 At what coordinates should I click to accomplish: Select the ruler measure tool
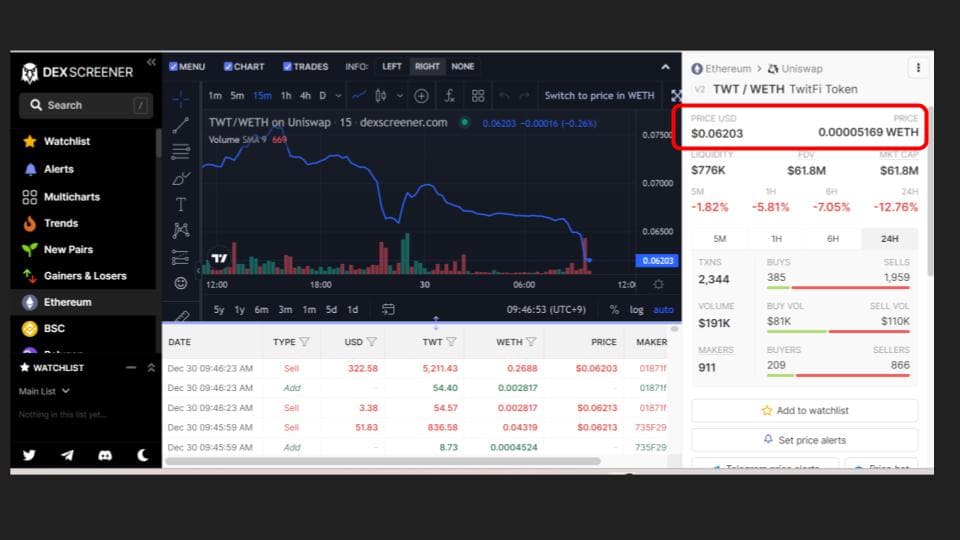(x=182, y=316)
